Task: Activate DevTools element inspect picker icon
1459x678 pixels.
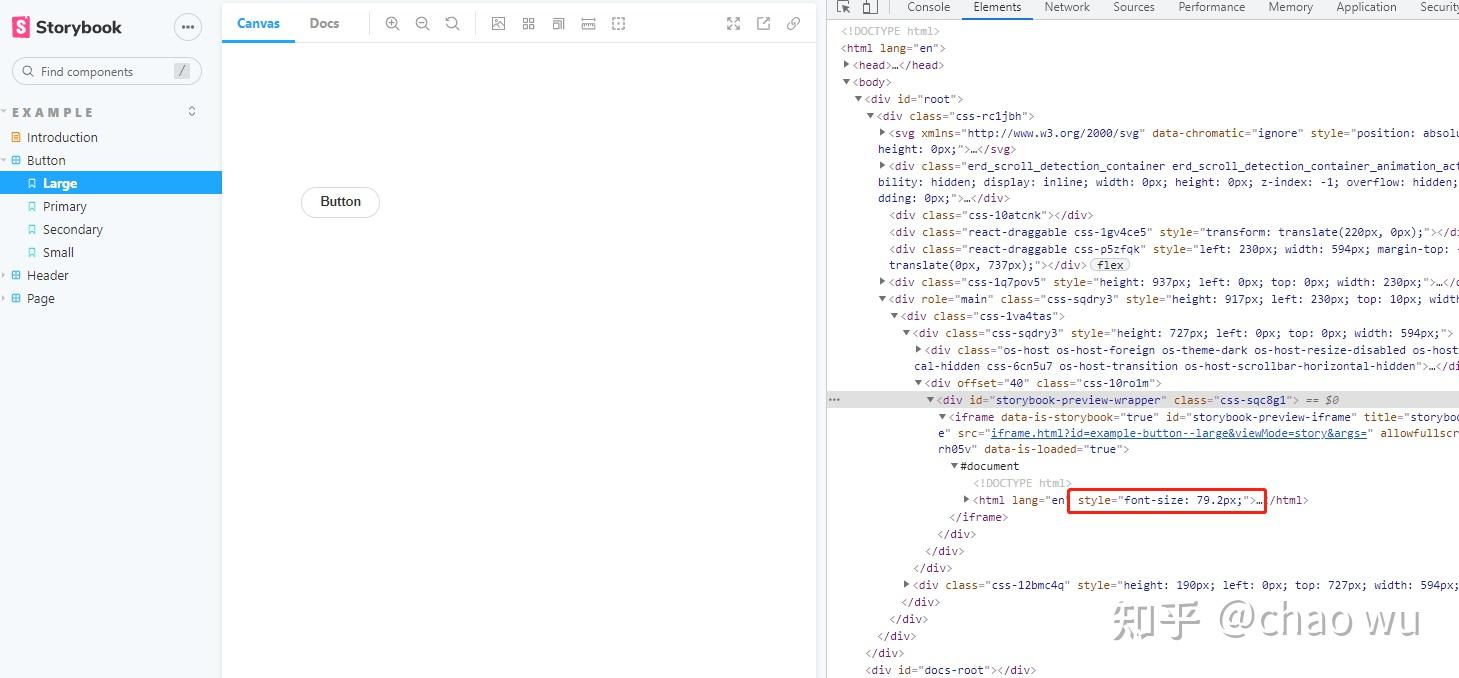Action: 843,7
